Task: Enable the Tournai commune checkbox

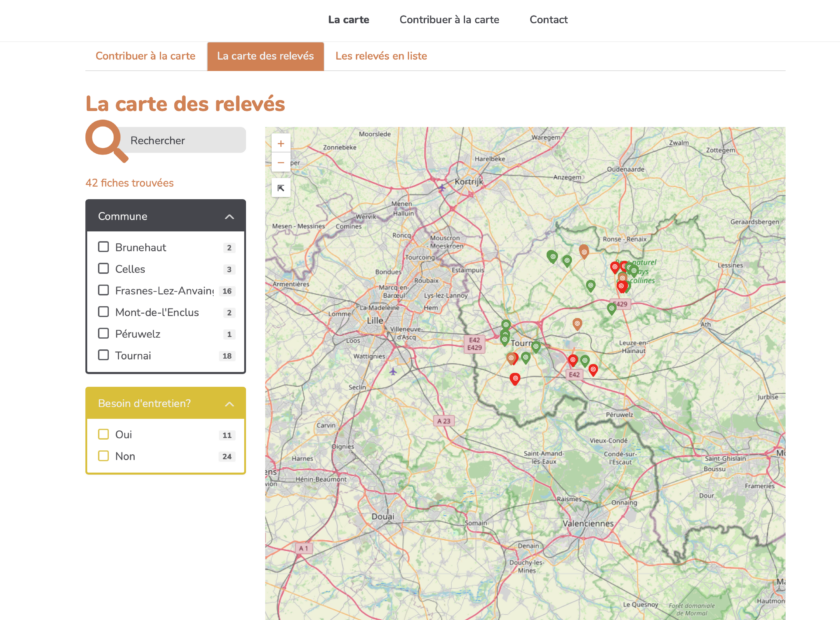Action: click(103, 355)
